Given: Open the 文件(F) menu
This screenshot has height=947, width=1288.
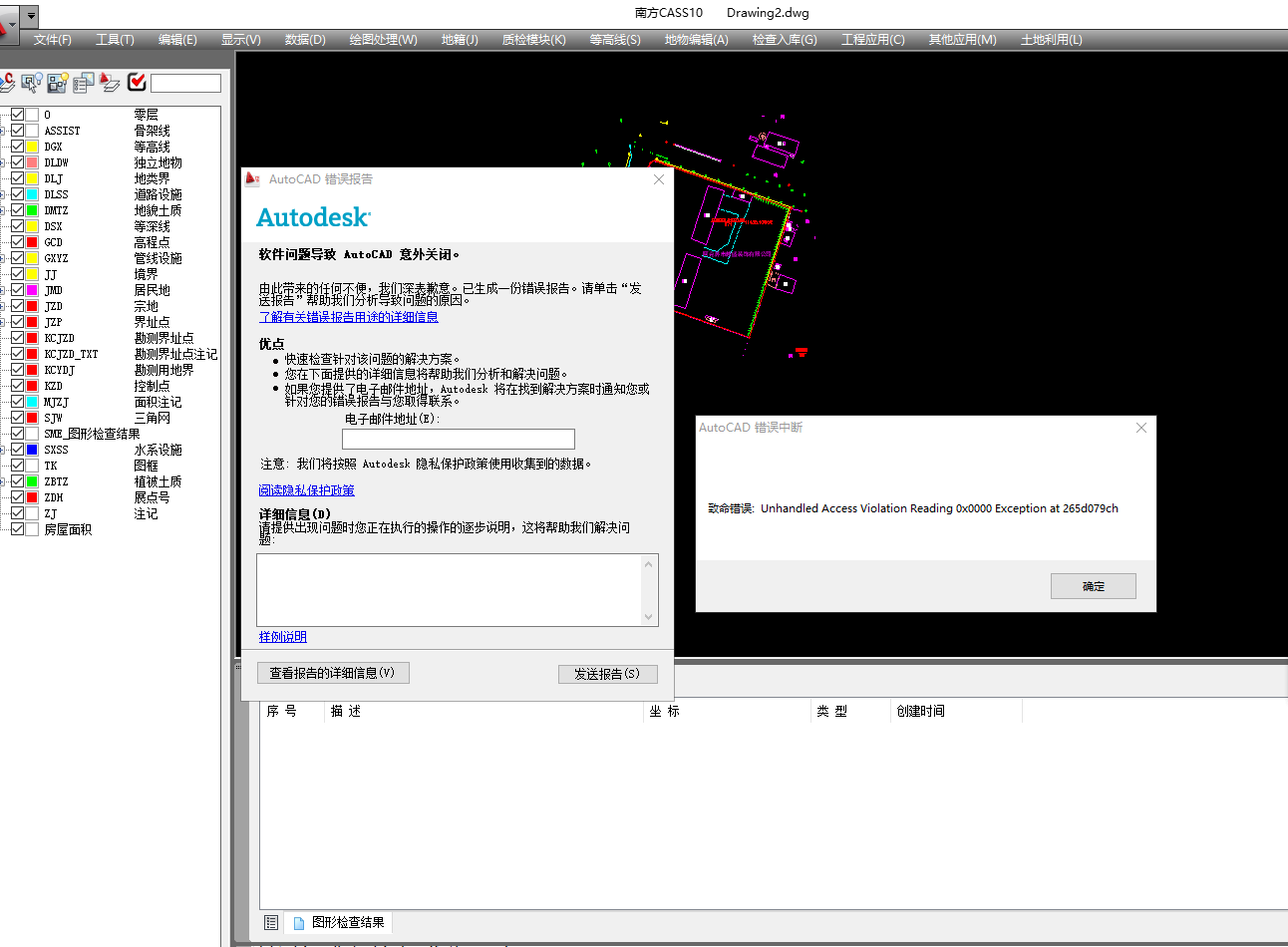Looking at the screenshot, I should [x=53, y=40].
